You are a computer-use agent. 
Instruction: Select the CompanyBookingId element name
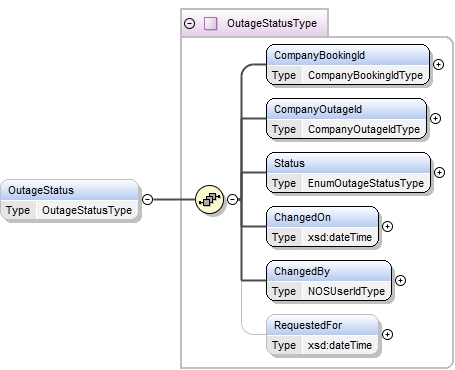(319, 55)
